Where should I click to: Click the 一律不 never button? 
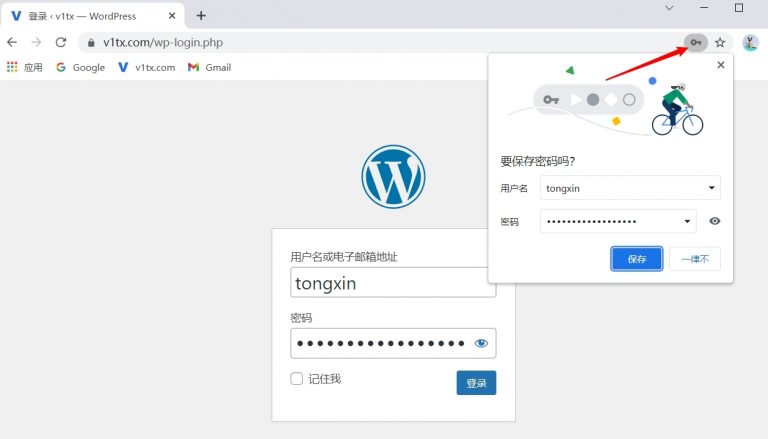695,259
